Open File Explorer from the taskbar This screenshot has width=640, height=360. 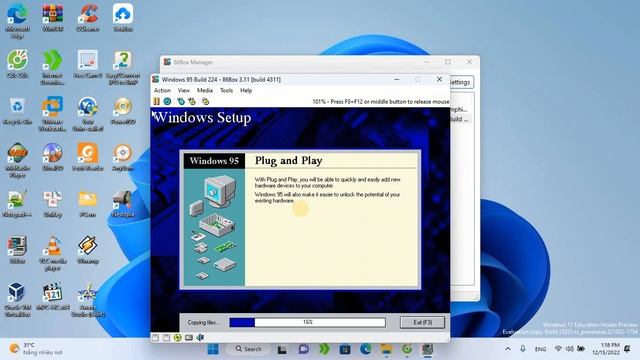point(386,349)
